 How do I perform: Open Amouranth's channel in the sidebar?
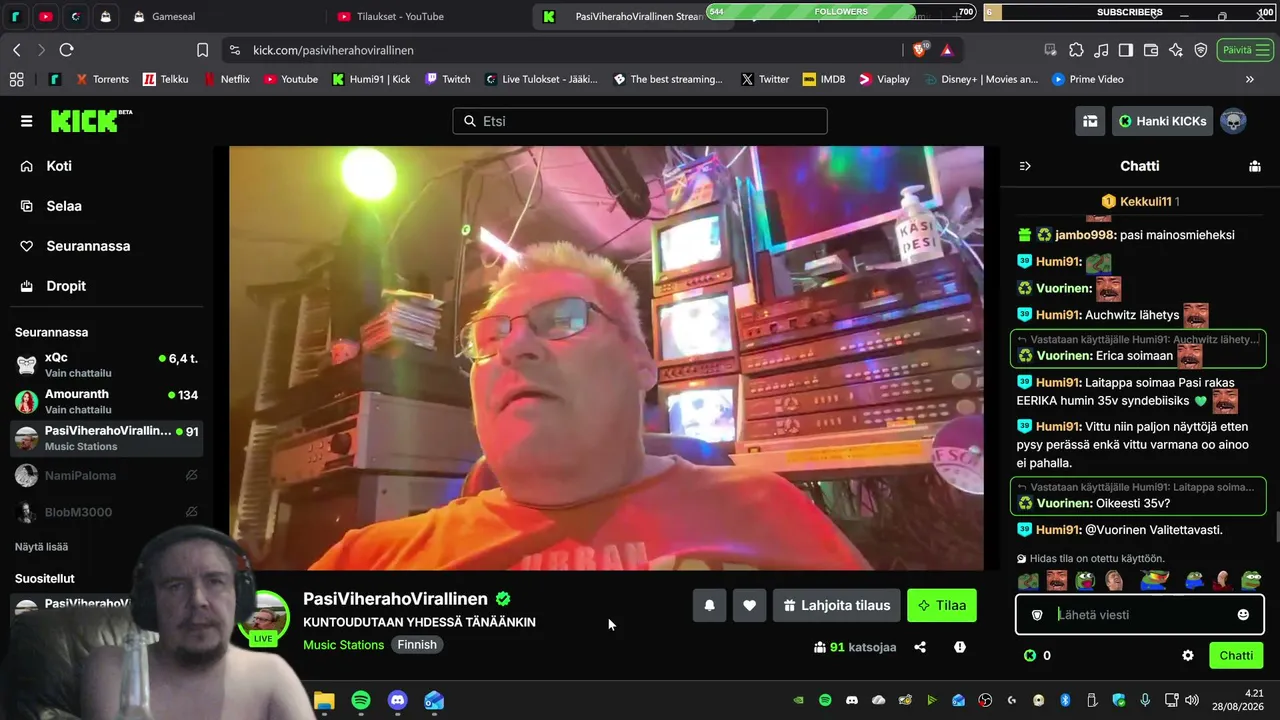(107, 402)
